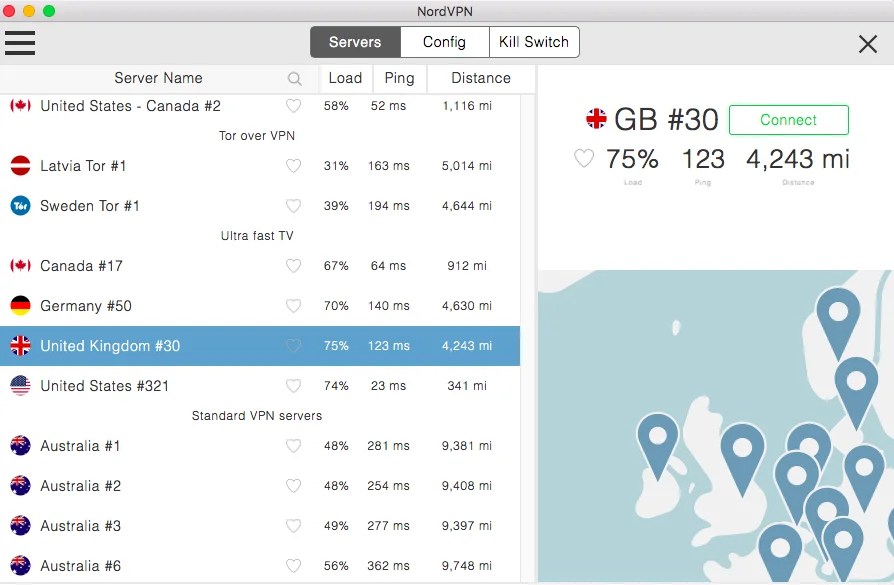Open the Kill Switch tab
894x585 pixels.
click(534, 42)
